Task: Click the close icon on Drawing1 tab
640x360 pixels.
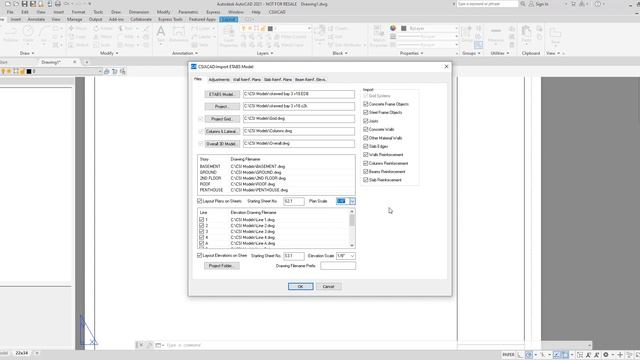Action: coord(75,62)
